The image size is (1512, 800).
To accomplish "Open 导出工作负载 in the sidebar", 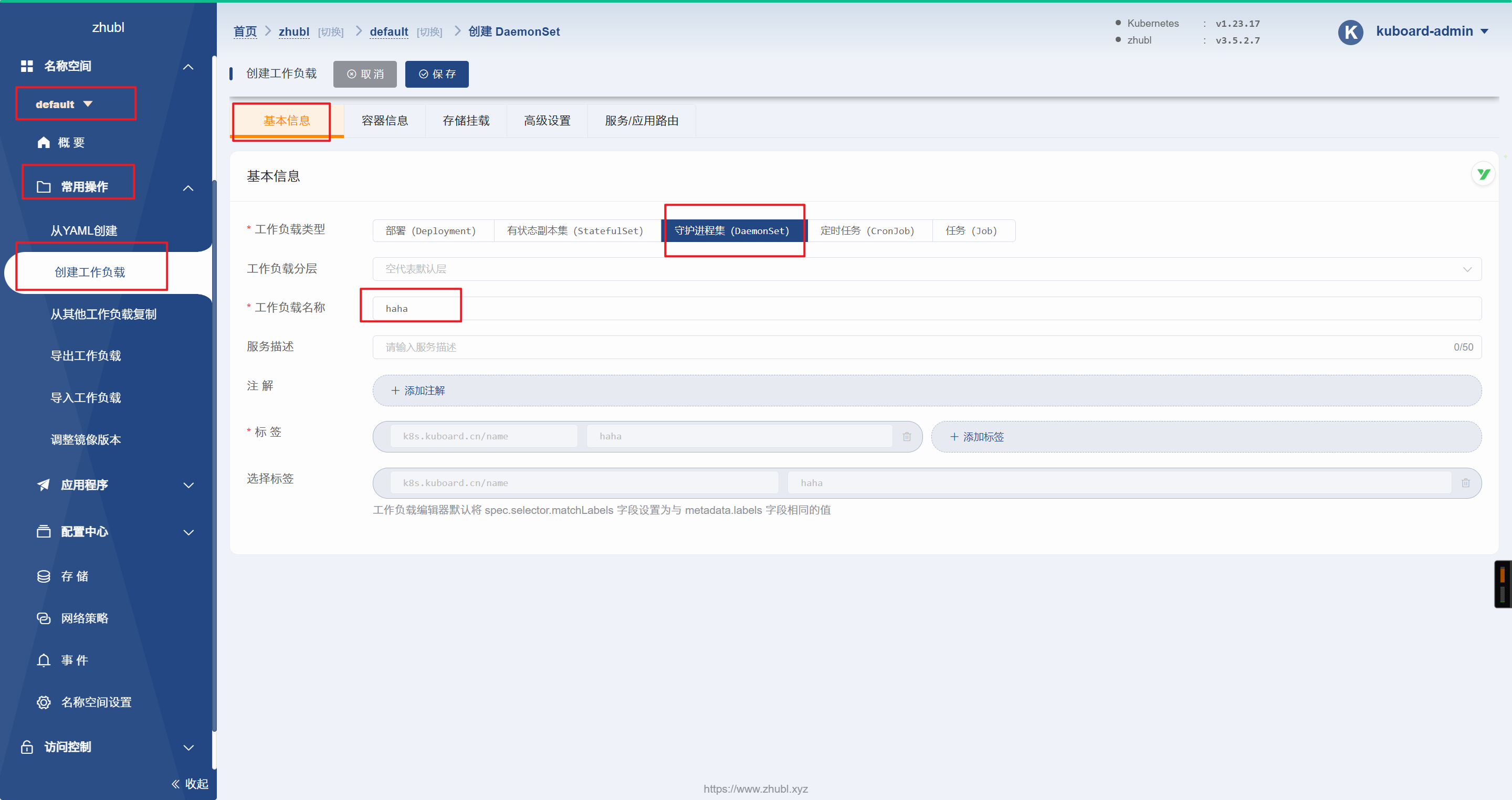I will point(86,356).
